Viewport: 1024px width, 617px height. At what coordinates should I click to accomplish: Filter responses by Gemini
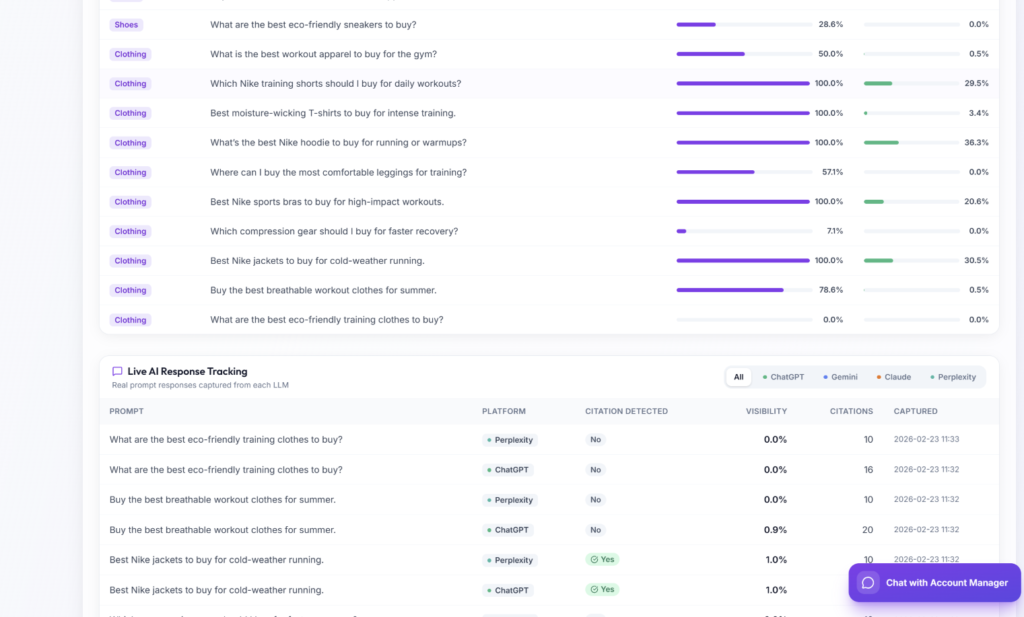[x=840, y=377]
